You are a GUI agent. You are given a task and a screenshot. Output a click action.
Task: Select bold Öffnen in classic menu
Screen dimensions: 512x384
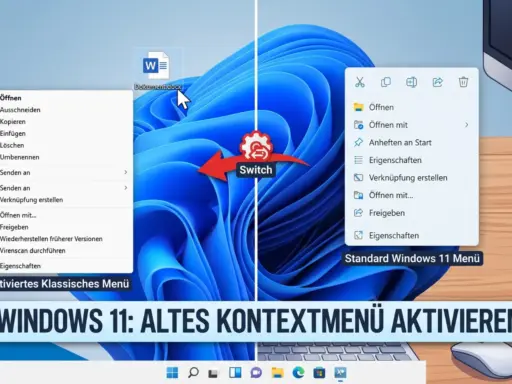(x=65, y=98)
